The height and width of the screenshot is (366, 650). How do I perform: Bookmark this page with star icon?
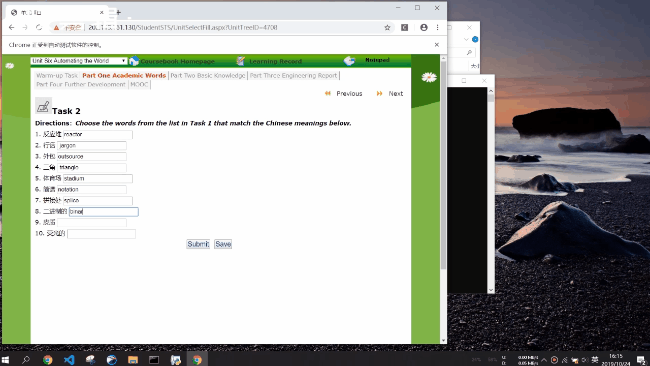pos(387,27)
